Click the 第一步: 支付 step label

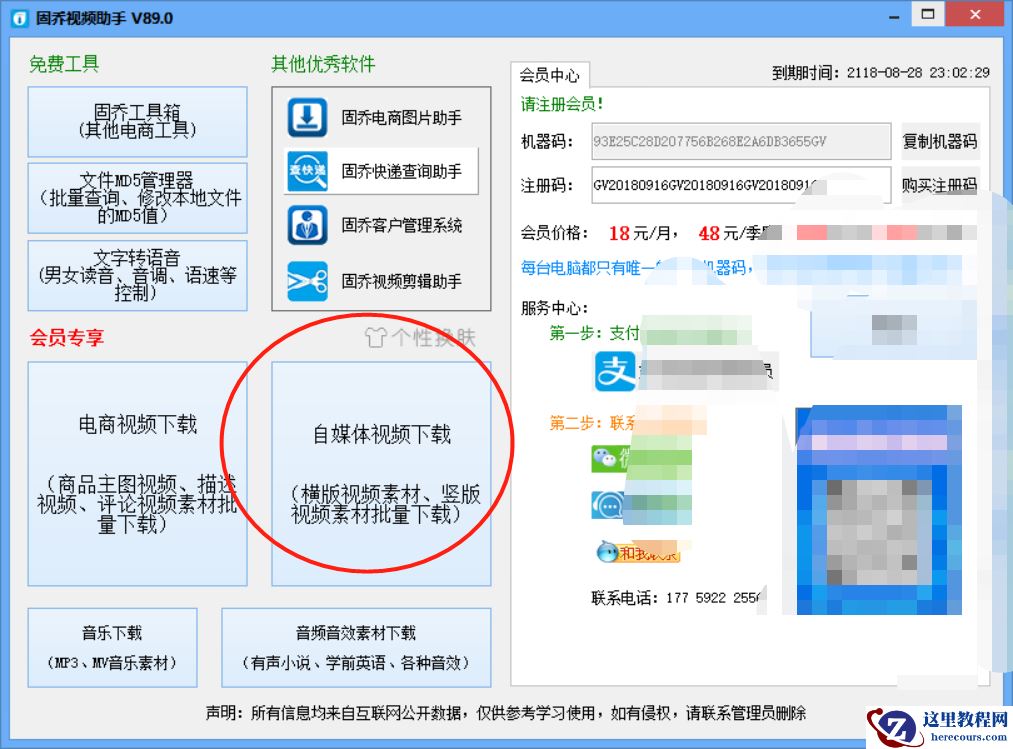tap(594, 333)
